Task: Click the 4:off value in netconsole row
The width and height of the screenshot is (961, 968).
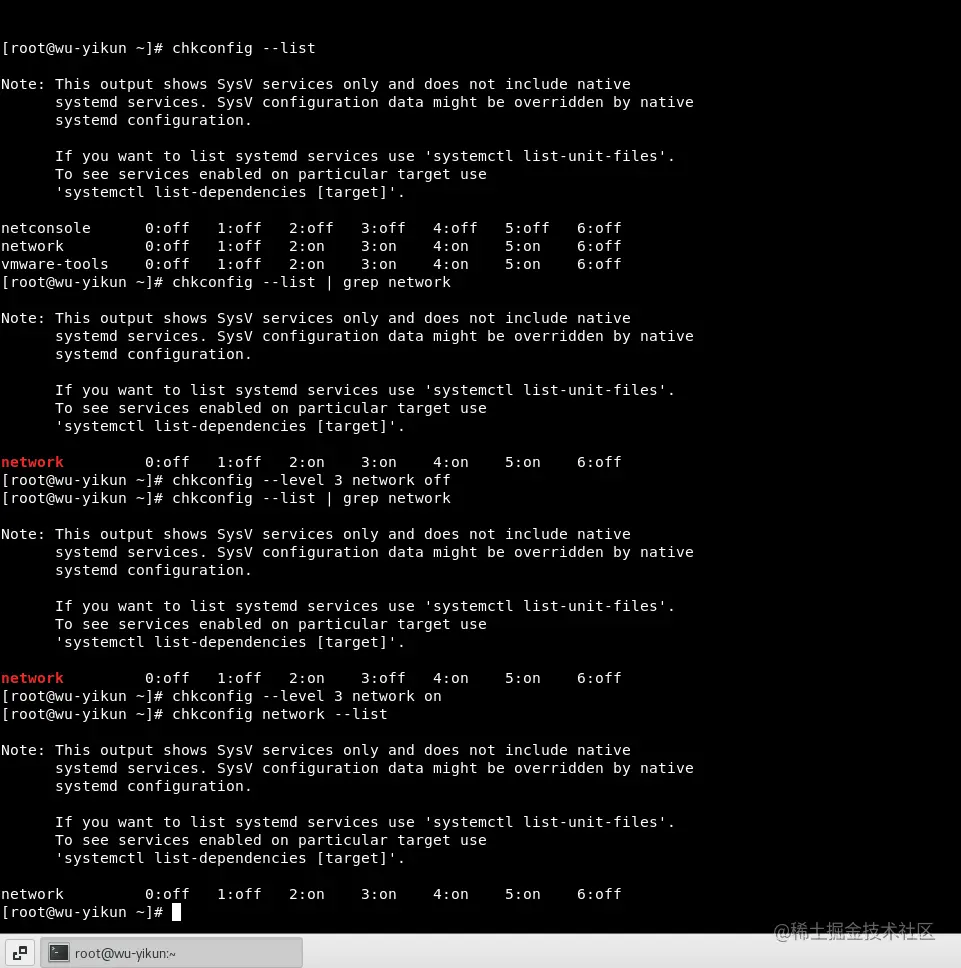Action: [x=455, y=228]
